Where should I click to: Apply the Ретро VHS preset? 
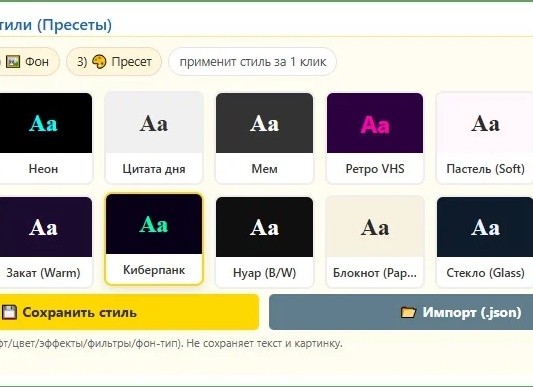coord(375,138)
